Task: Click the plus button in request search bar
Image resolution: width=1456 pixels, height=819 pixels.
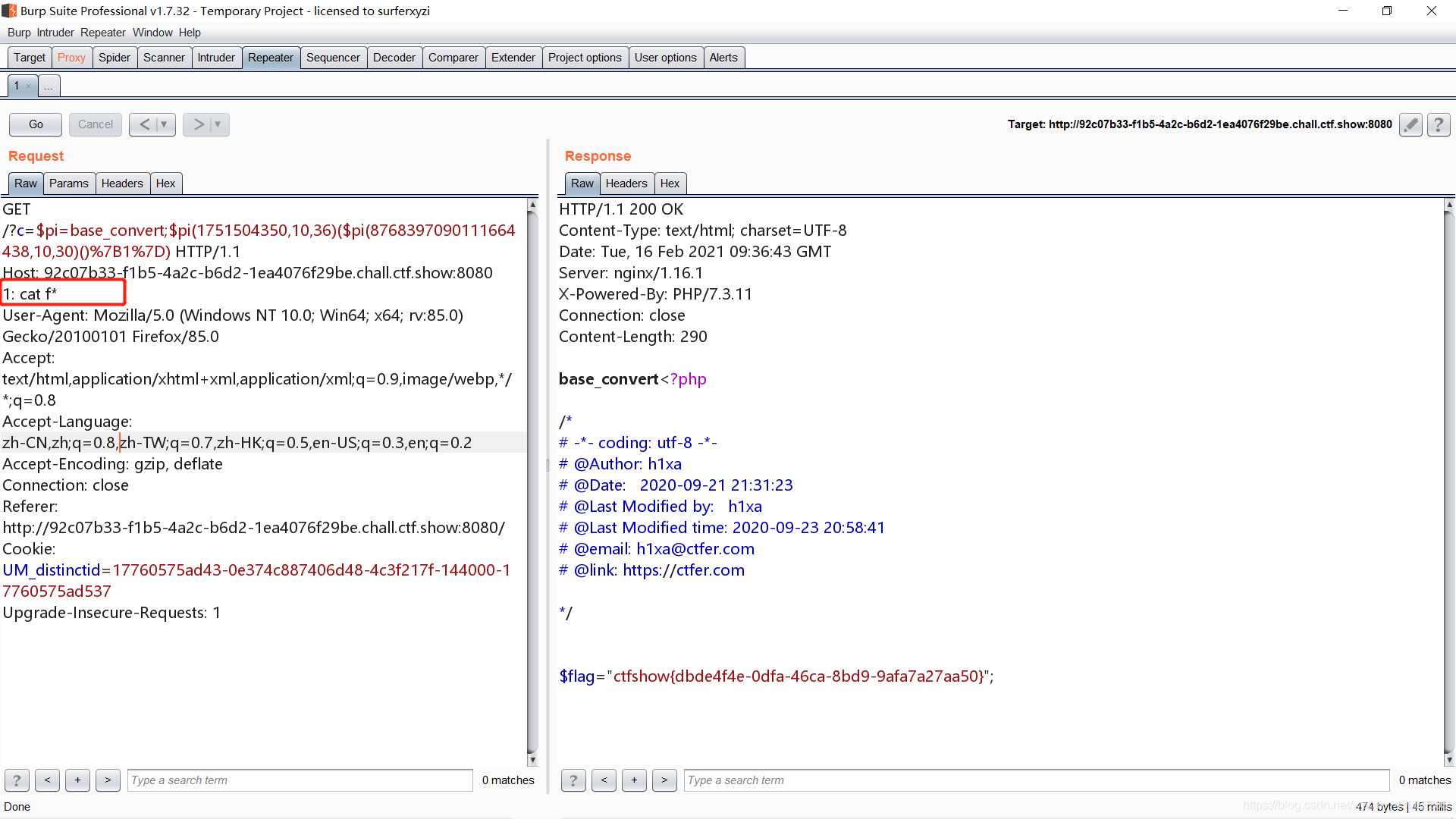Action: [x=77, y=780]
